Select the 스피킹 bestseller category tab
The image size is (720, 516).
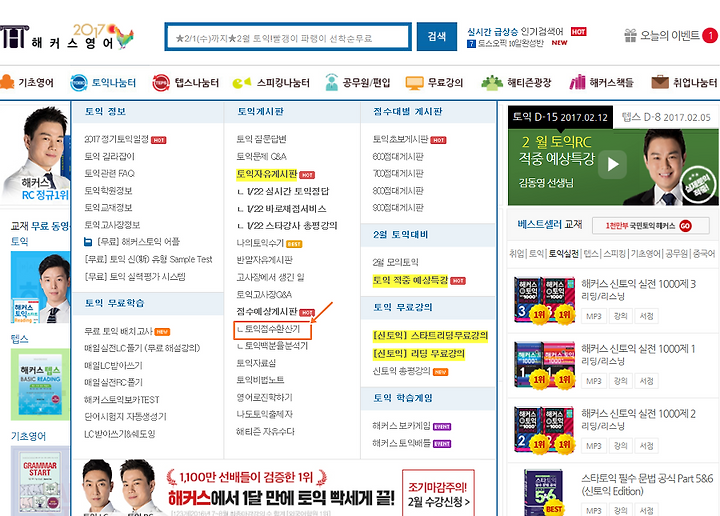(x=614, y=253)
